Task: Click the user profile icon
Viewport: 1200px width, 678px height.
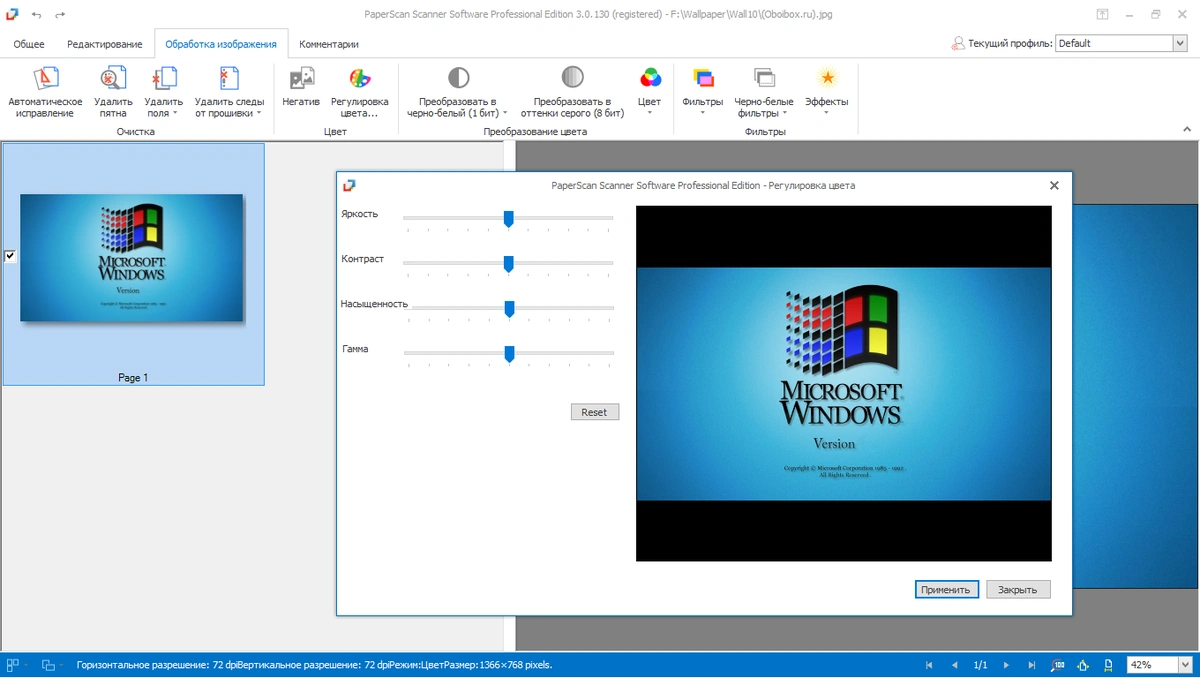Action: click(958, 44)
